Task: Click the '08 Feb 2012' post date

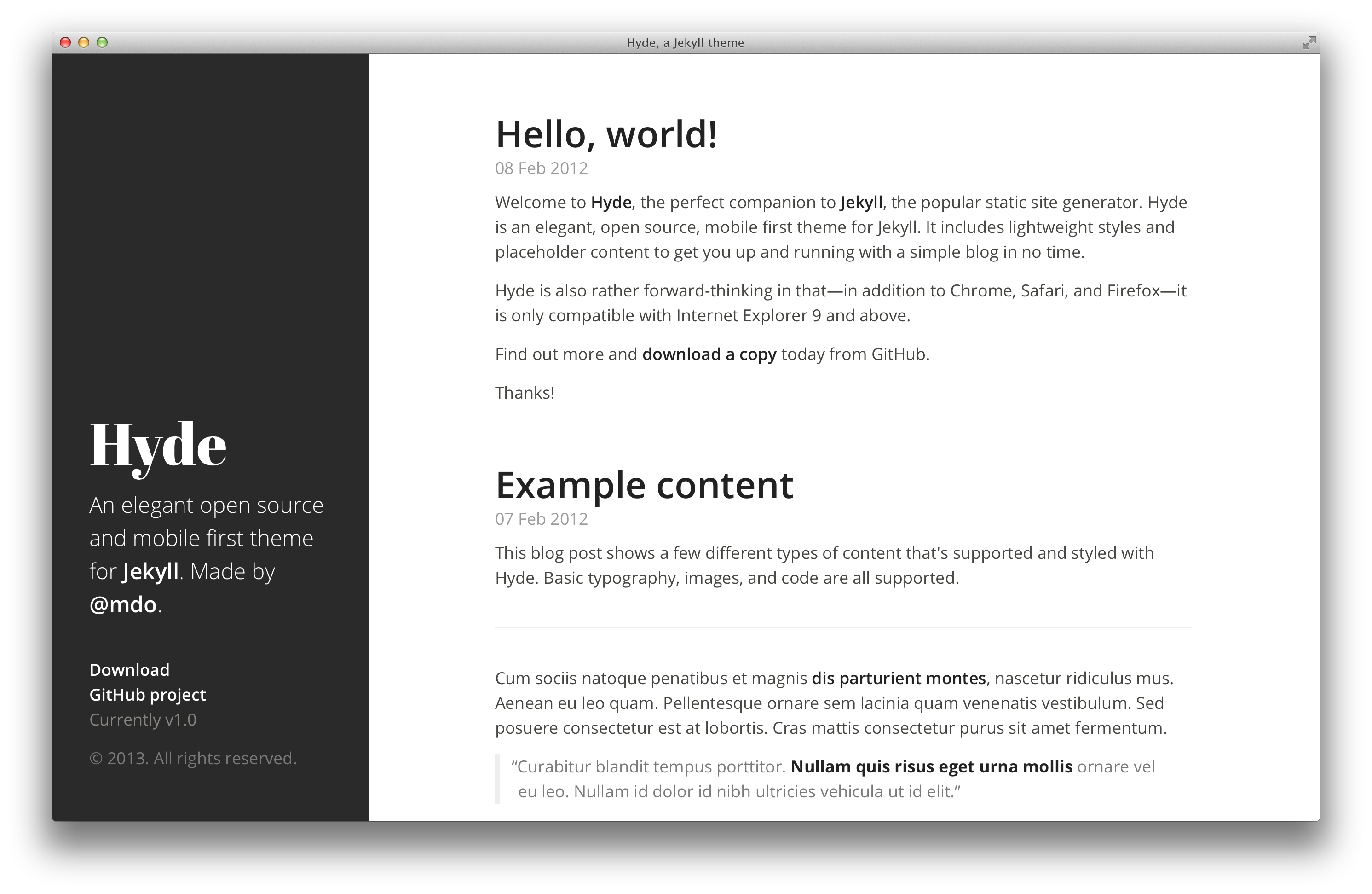Action: [x=541, y=168]
